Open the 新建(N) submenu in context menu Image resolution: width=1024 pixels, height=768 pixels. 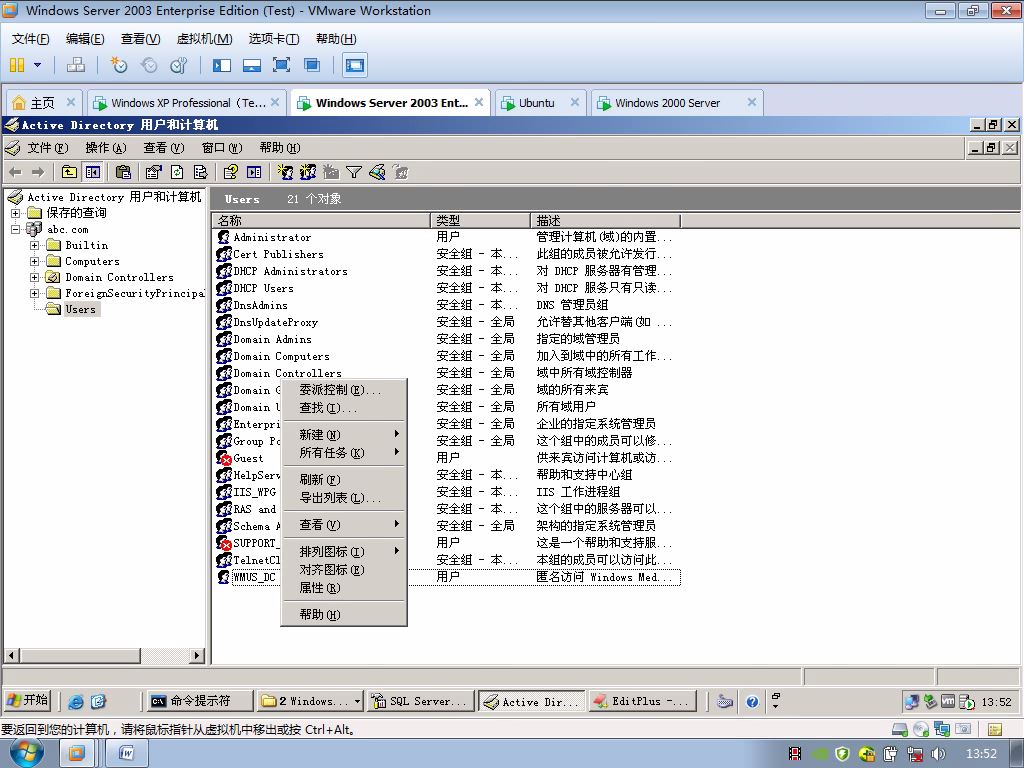coord(344,434)
